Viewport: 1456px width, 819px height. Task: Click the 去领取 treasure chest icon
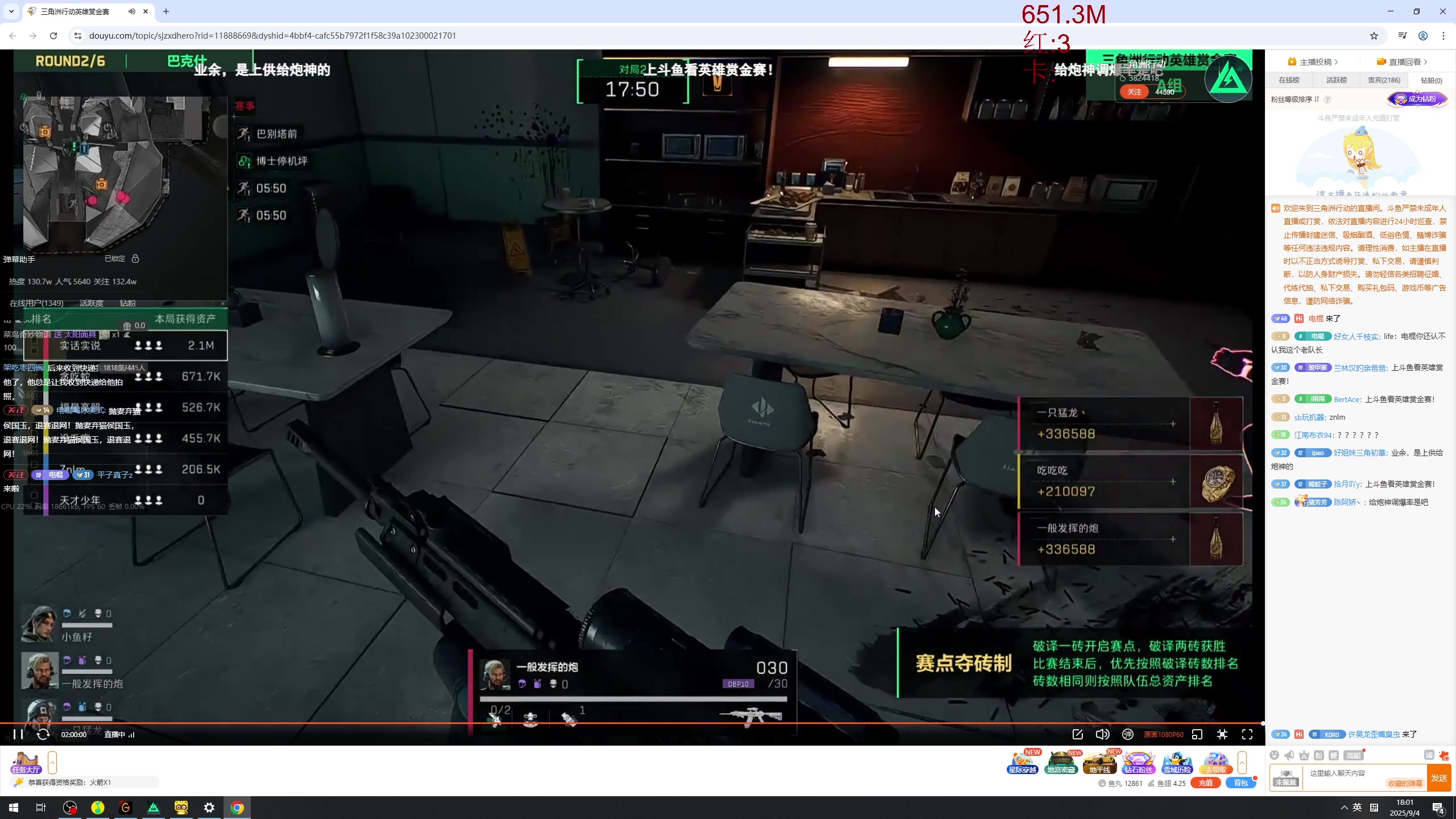(1216, 763)
